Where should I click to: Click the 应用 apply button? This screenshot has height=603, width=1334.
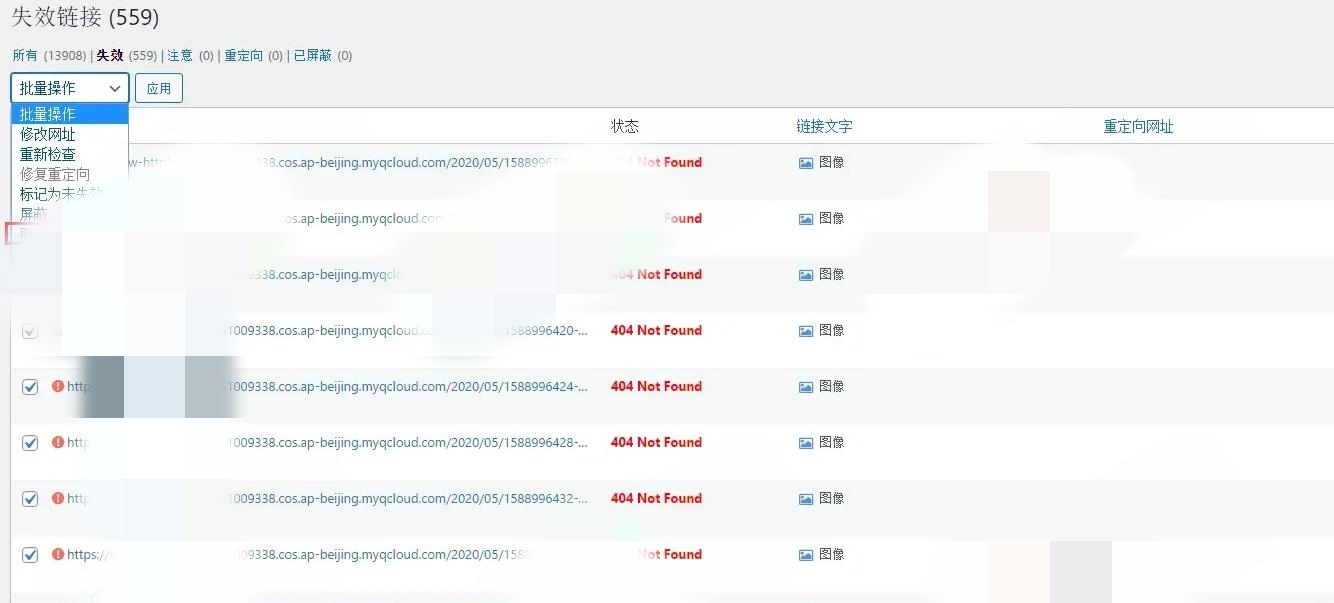click(x=159, y=88)
